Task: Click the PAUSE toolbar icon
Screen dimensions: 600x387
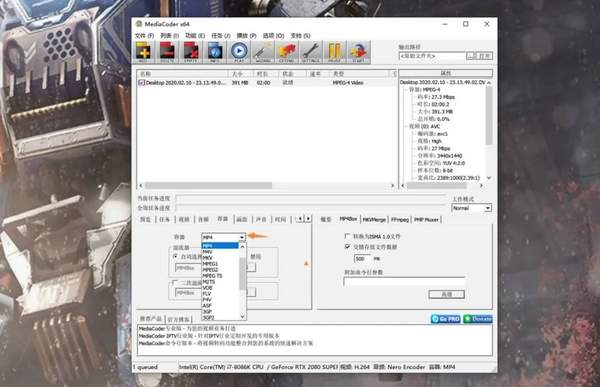Action: pos(334,52)
